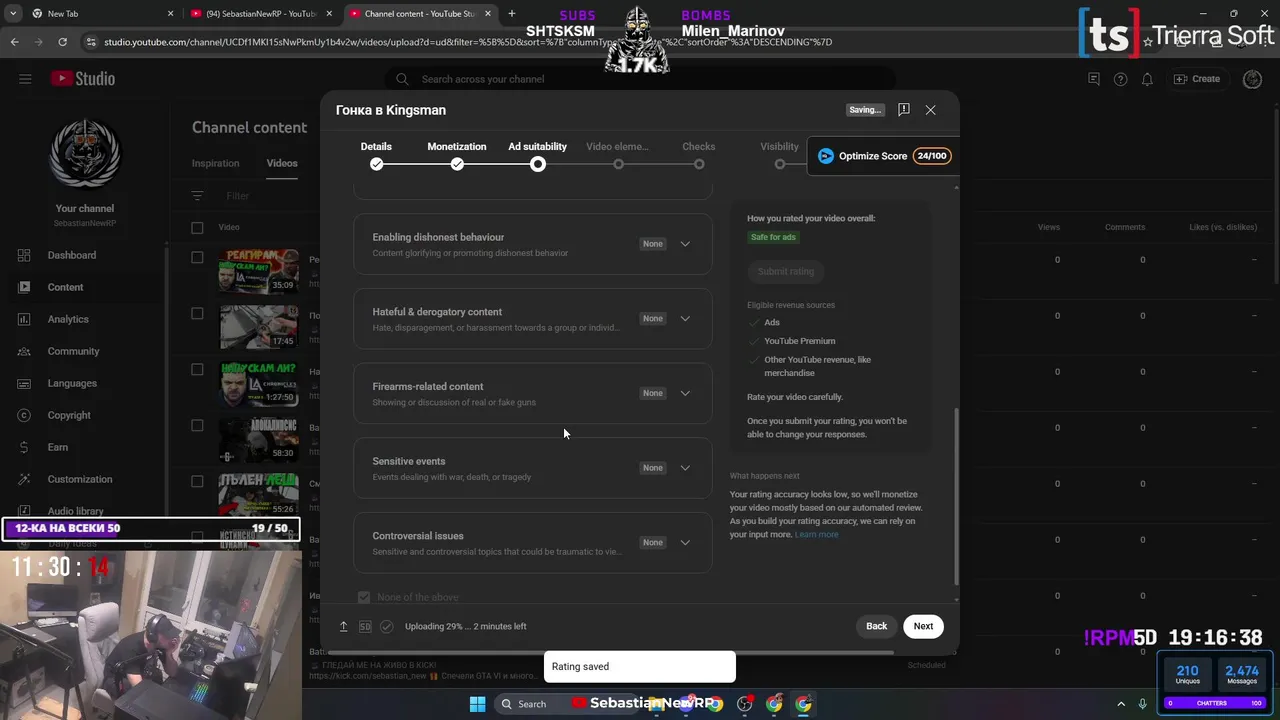
Task: Click Submit rating button
Action: click(786, 271)
